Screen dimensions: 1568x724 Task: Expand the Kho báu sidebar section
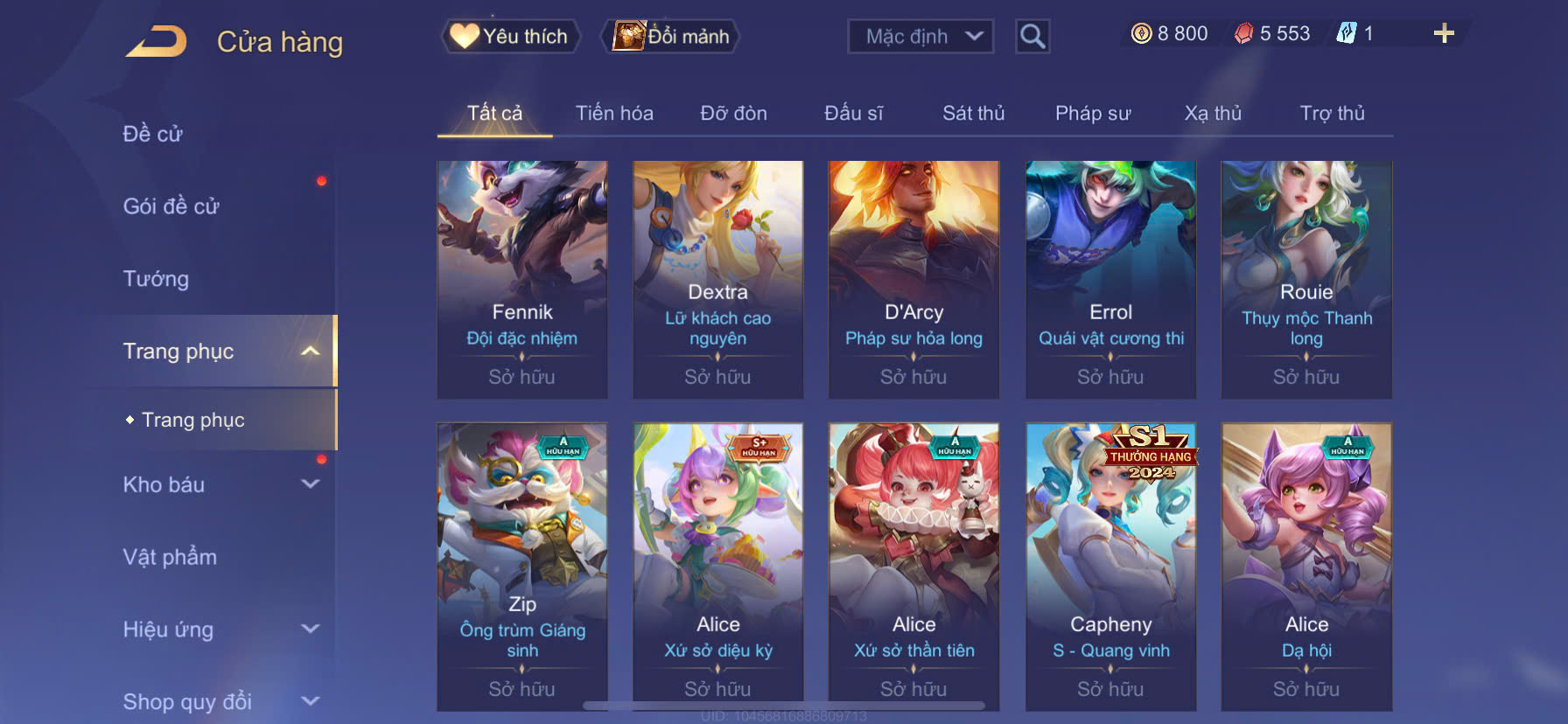pyautogui.click(x=310, y=484)
